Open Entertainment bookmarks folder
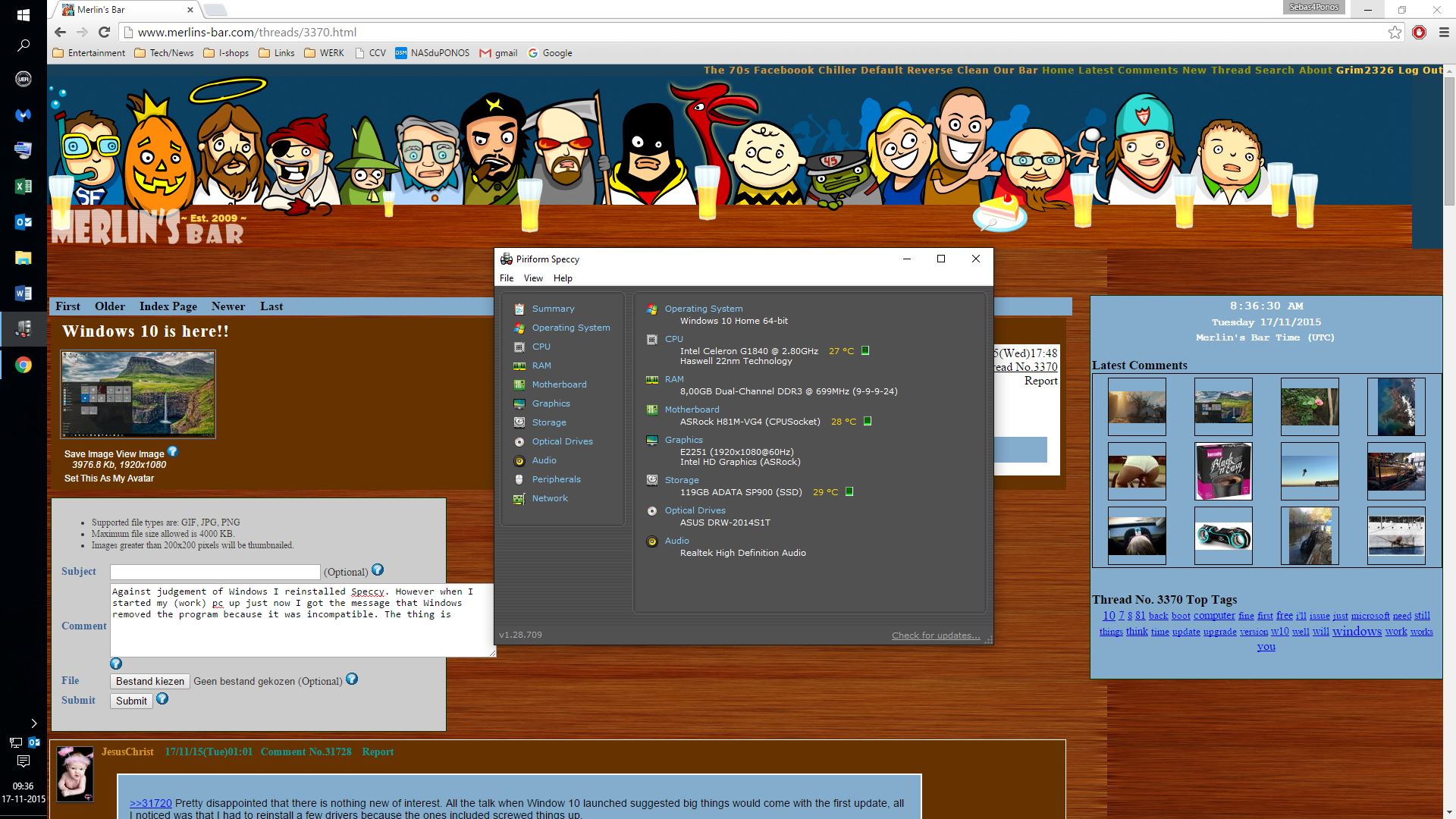Viewport: 1456px width, 819px height. pyautogui.click(x=89, y=53)
